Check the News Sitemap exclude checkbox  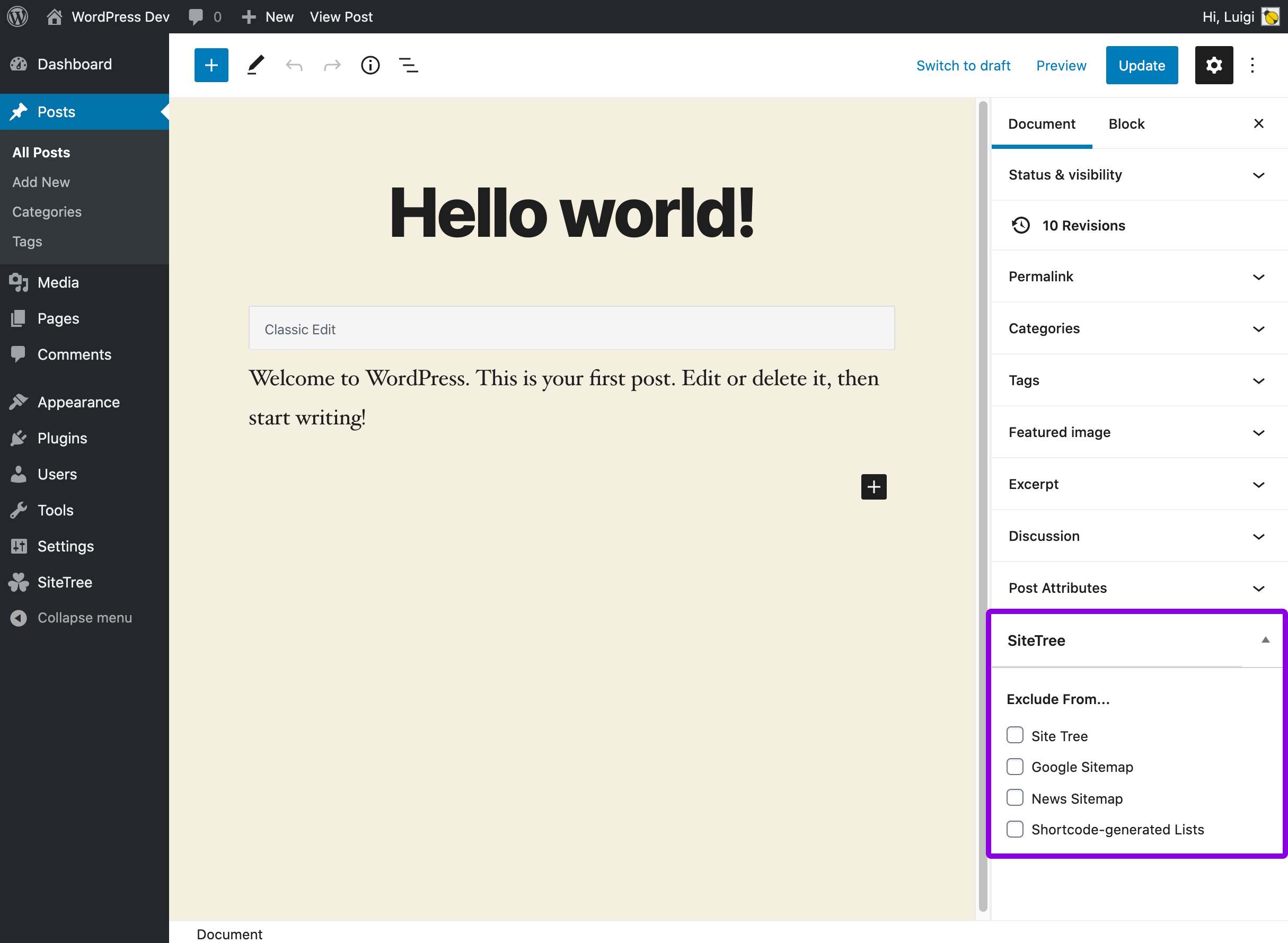[1015, 797]
